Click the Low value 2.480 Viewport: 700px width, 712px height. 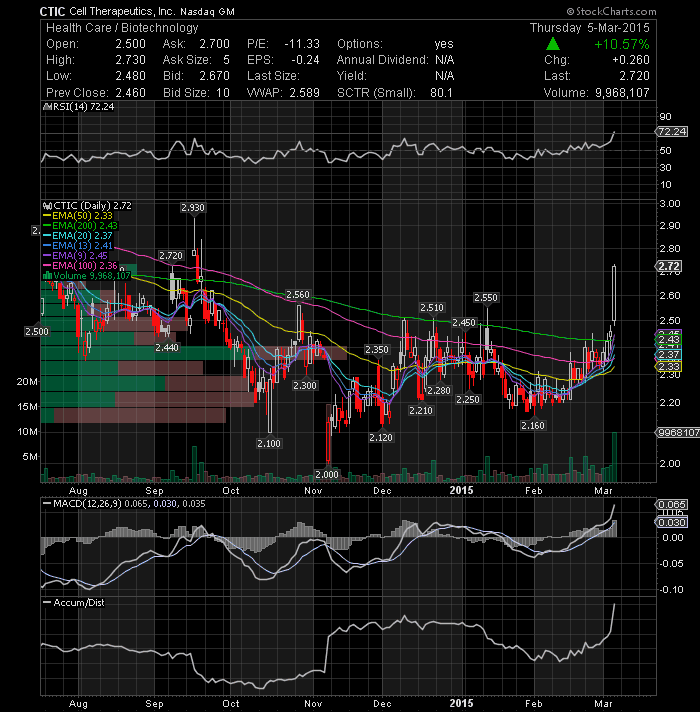(x=130, y=76)
